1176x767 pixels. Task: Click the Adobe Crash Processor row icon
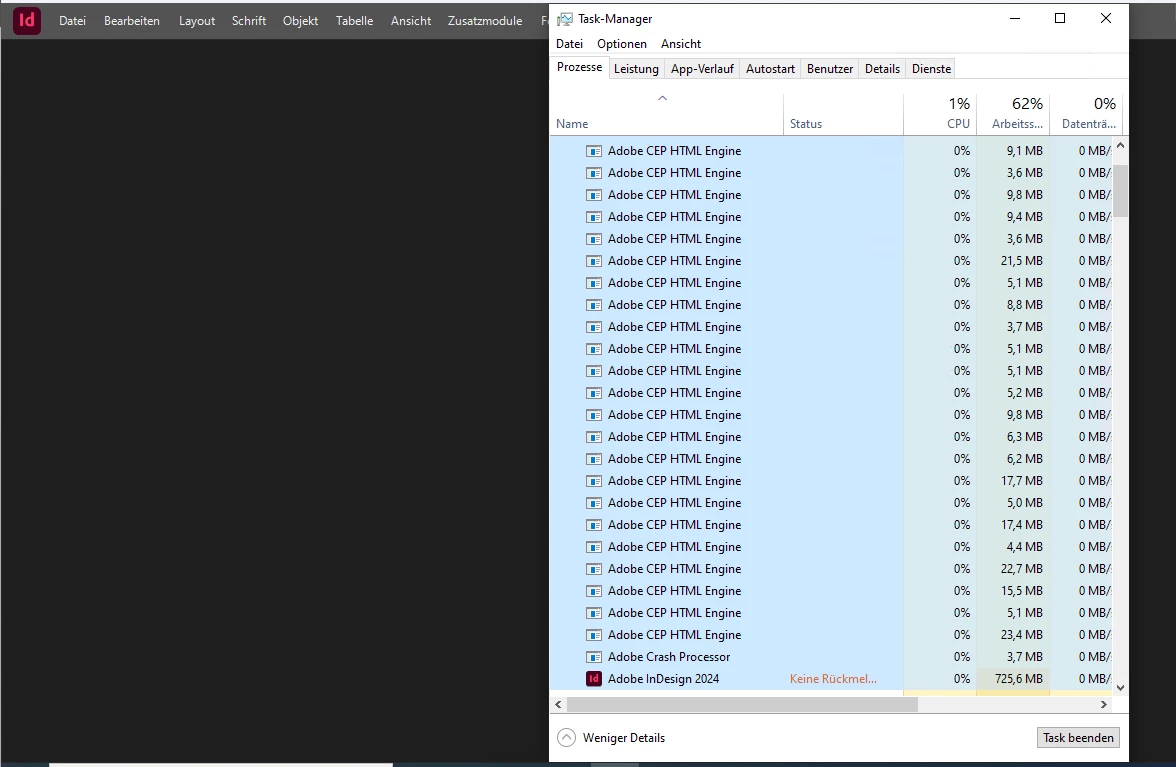[x=593, y=657]
